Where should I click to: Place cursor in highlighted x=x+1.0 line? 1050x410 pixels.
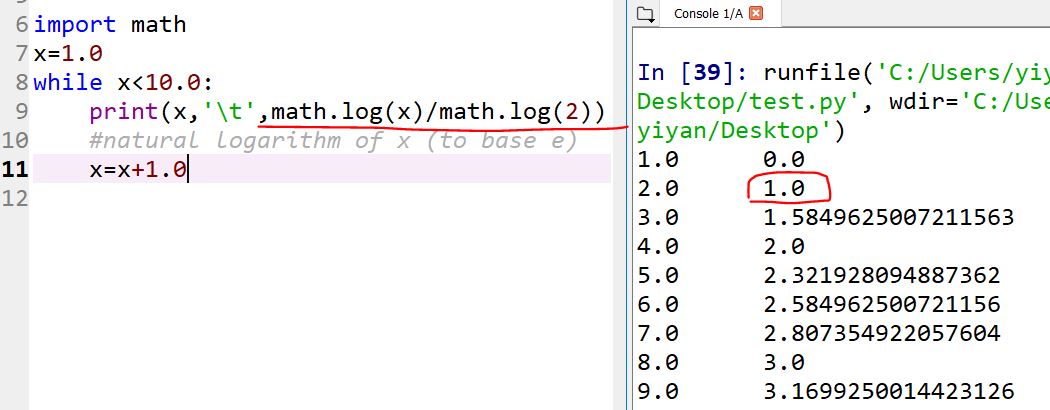[137, 169]
